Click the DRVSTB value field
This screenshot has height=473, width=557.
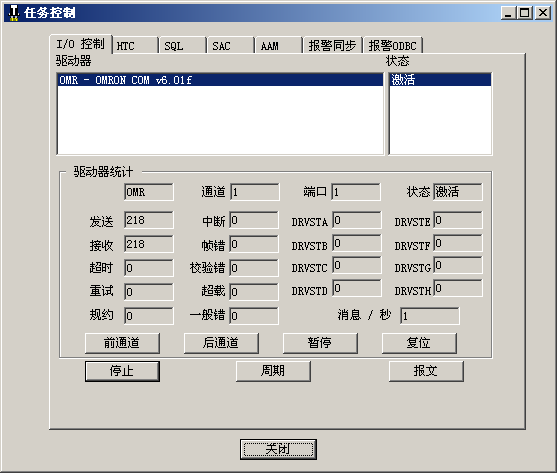[357, 243]
